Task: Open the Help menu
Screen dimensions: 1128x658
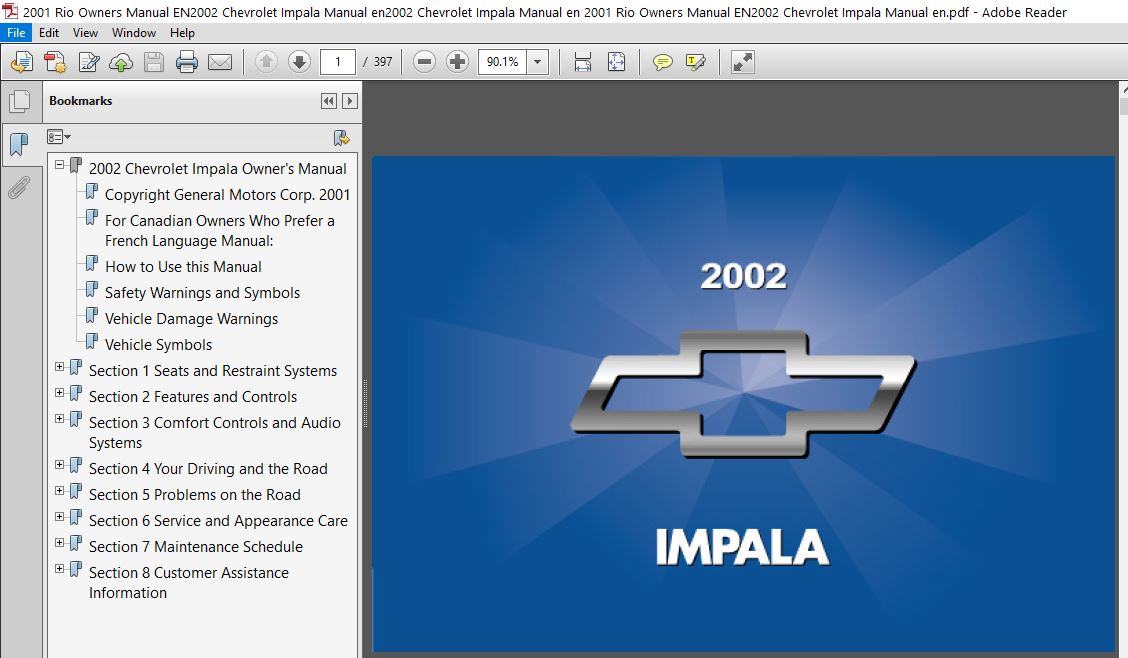Action: coord(182,32)
